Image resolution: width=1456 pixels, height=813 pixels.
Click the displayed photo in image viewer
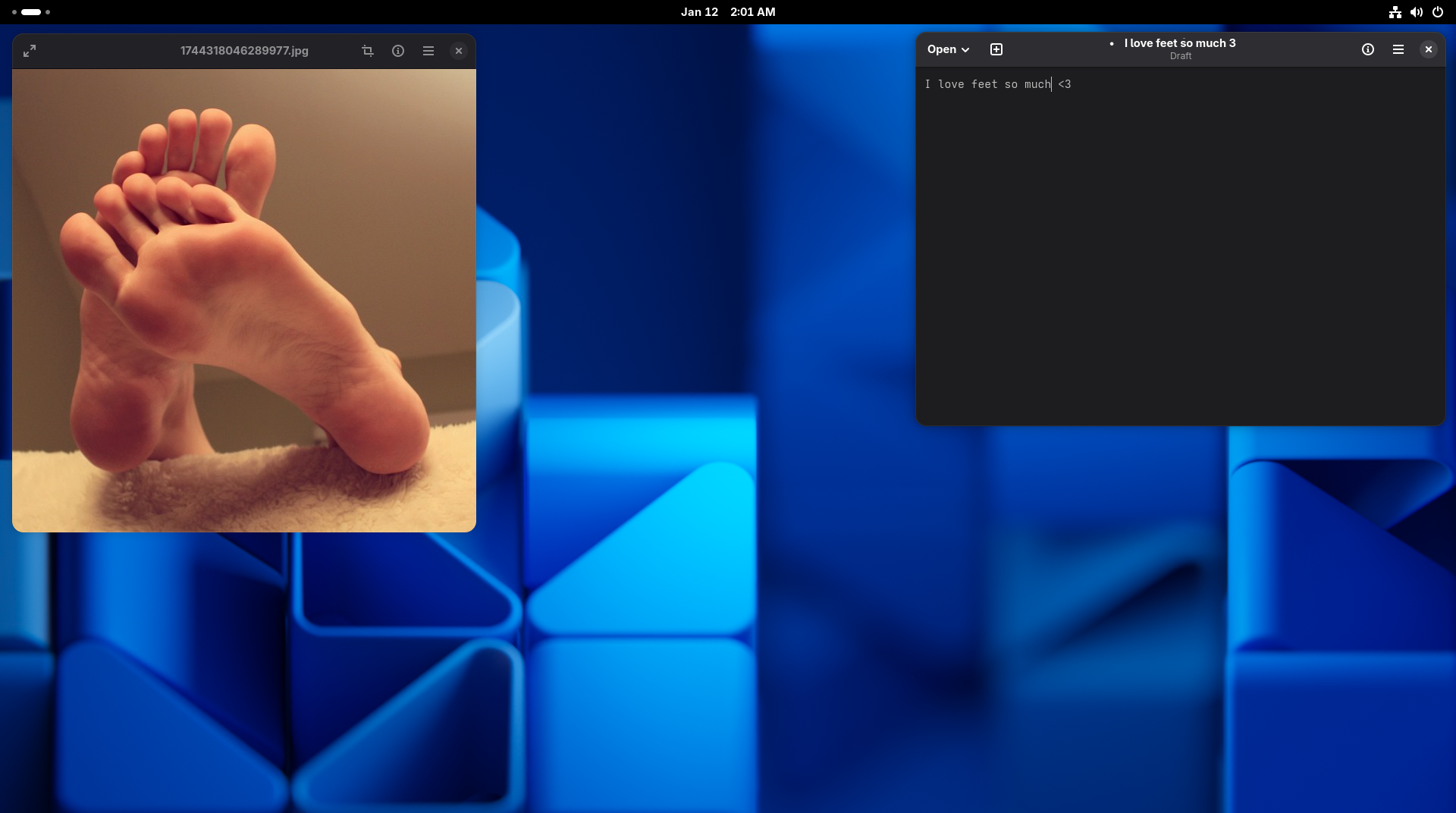click(244, 300)
